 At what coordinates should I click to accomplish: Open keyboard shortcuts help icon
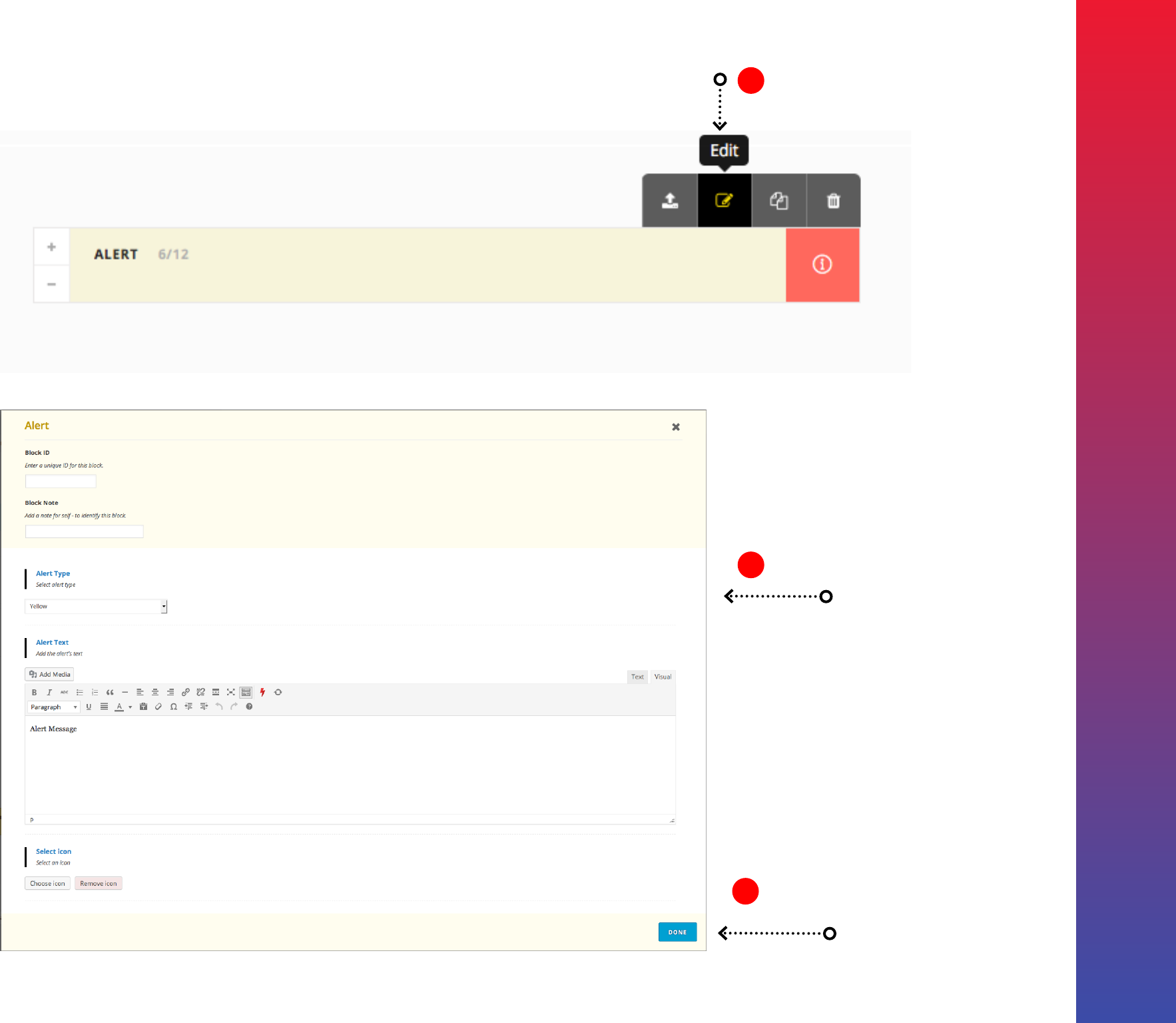(249, 707)
